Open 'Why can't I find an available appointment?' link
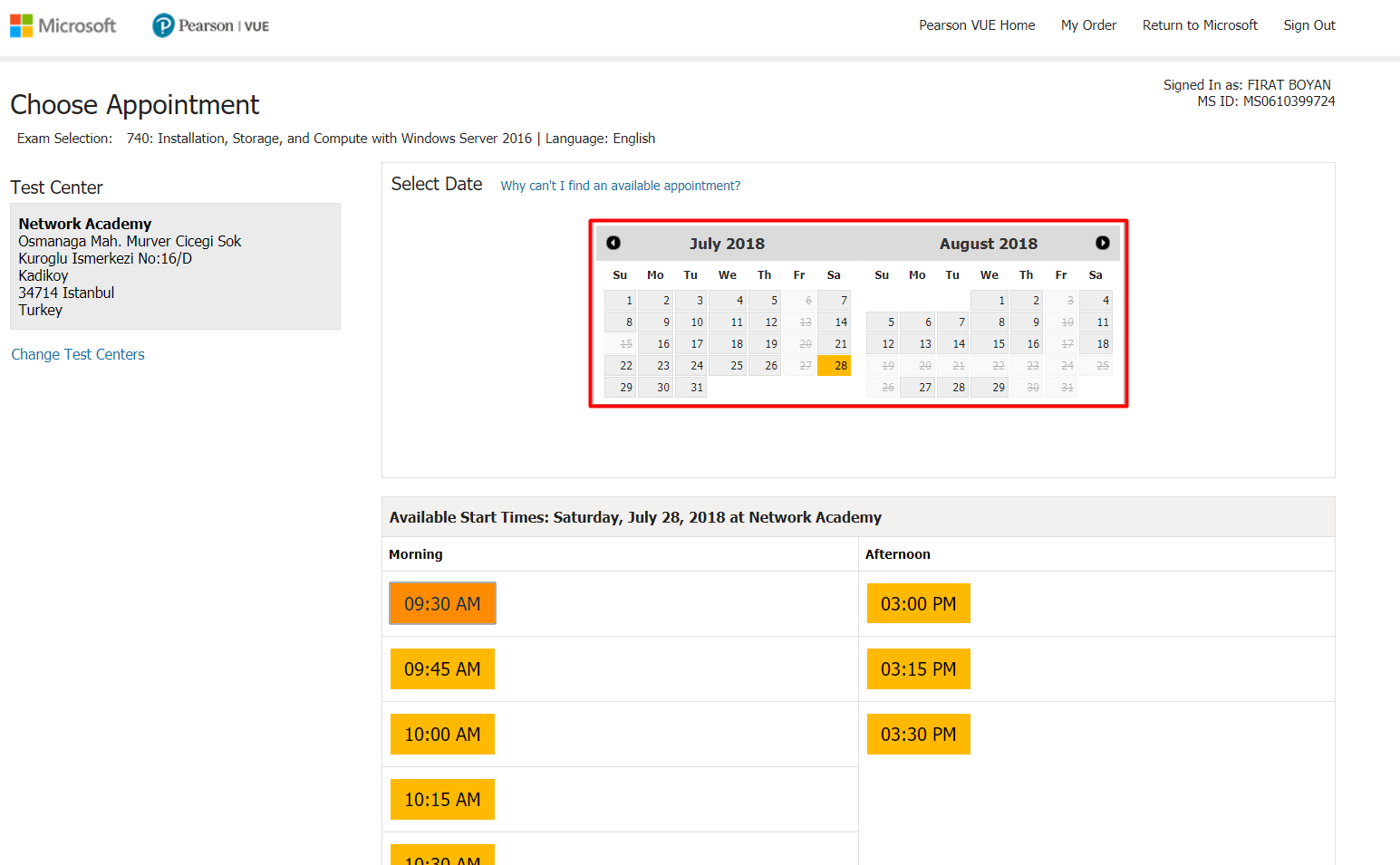This screenshot has height=865, width=1400. [621, 186]
